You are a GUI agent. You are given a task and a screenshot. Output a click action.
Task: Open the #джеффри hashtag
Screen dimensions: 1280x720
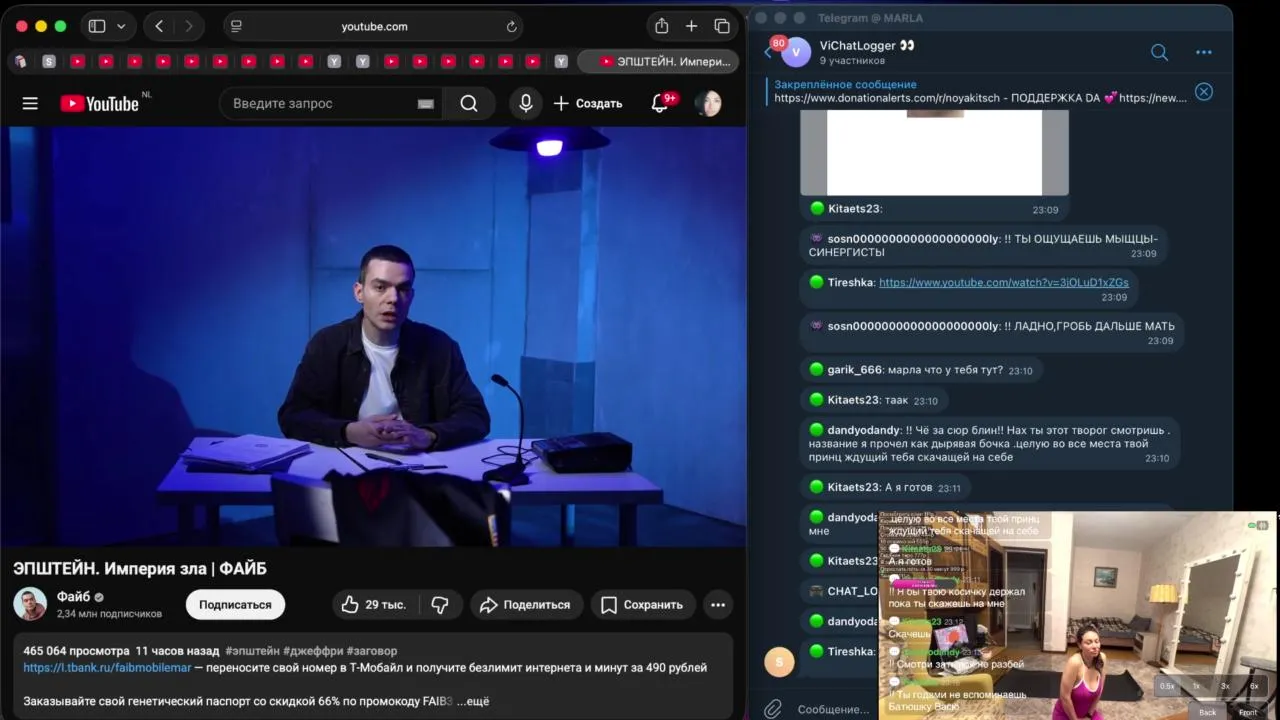313,650
